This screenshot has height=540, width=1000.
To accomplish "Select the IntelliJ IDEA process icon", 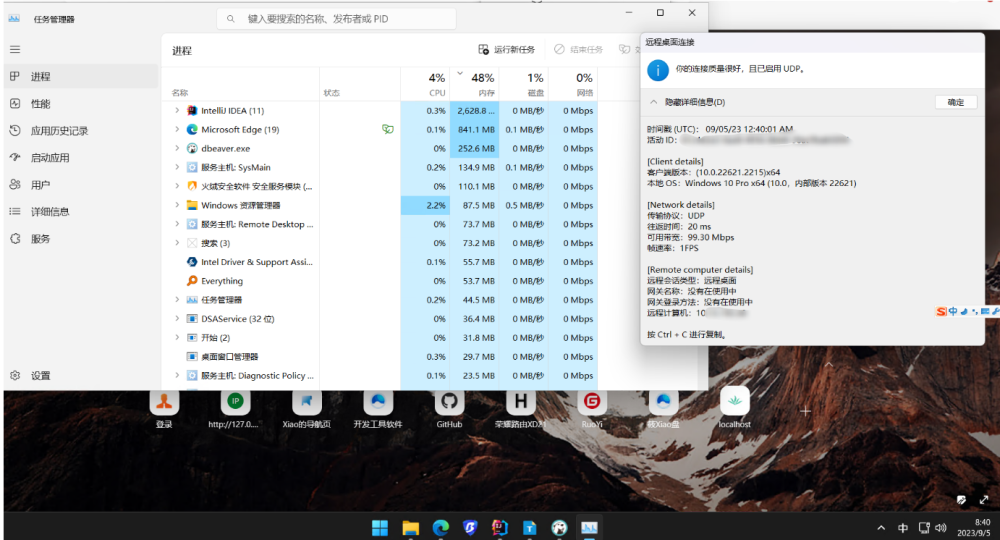I will [192, 110].
